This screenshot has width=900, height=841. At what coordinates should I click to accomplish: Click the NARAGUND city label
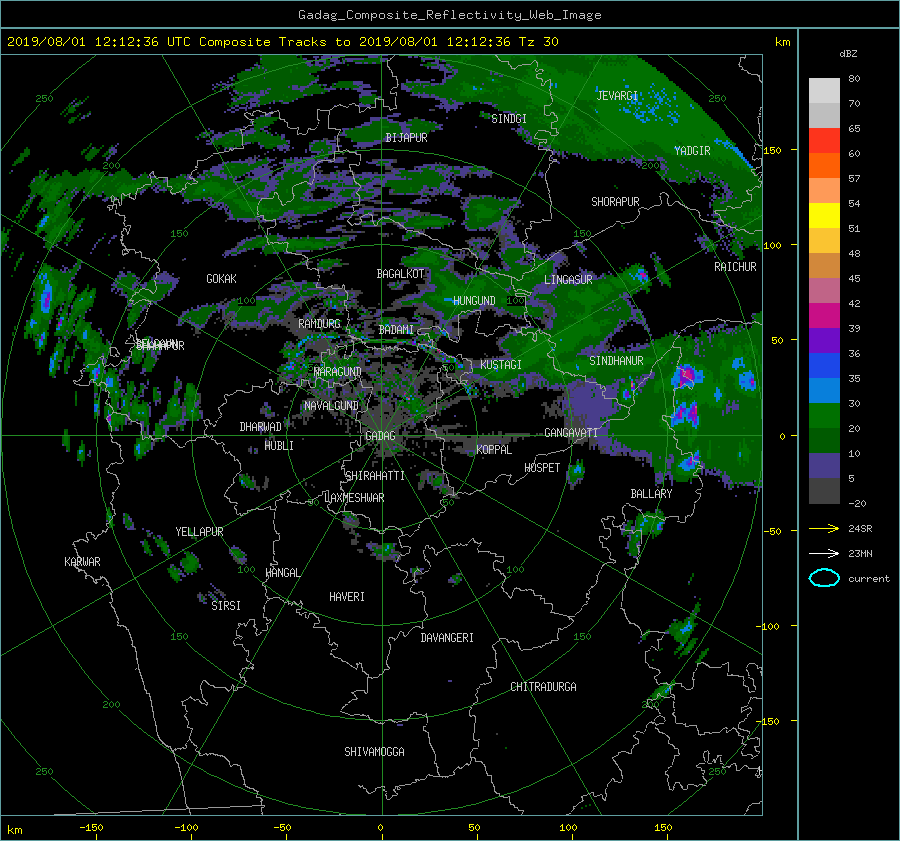(338, 372)
